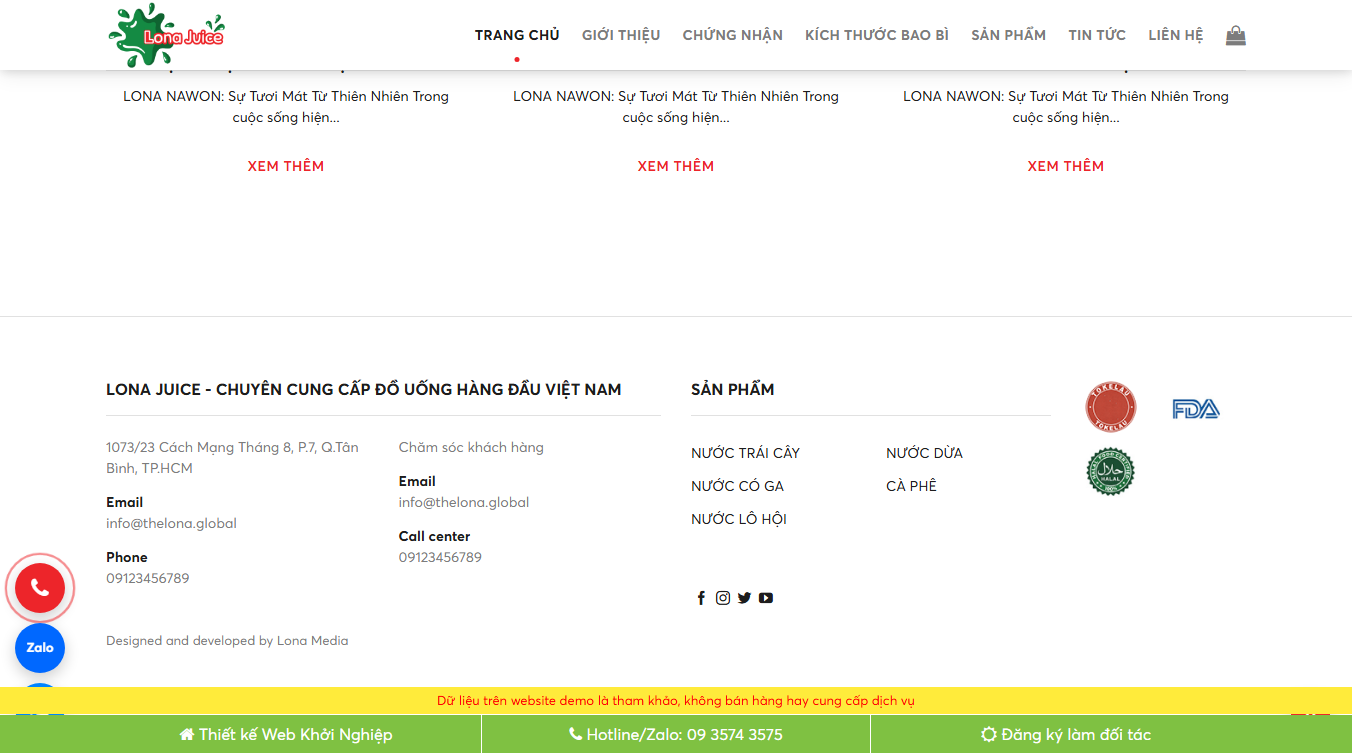Image resolution: width=1352 pixels, height=753 pixels.
Task: Click the 1073/23 Cách Mạng Tháng 8 address
Action: (232, 458)
